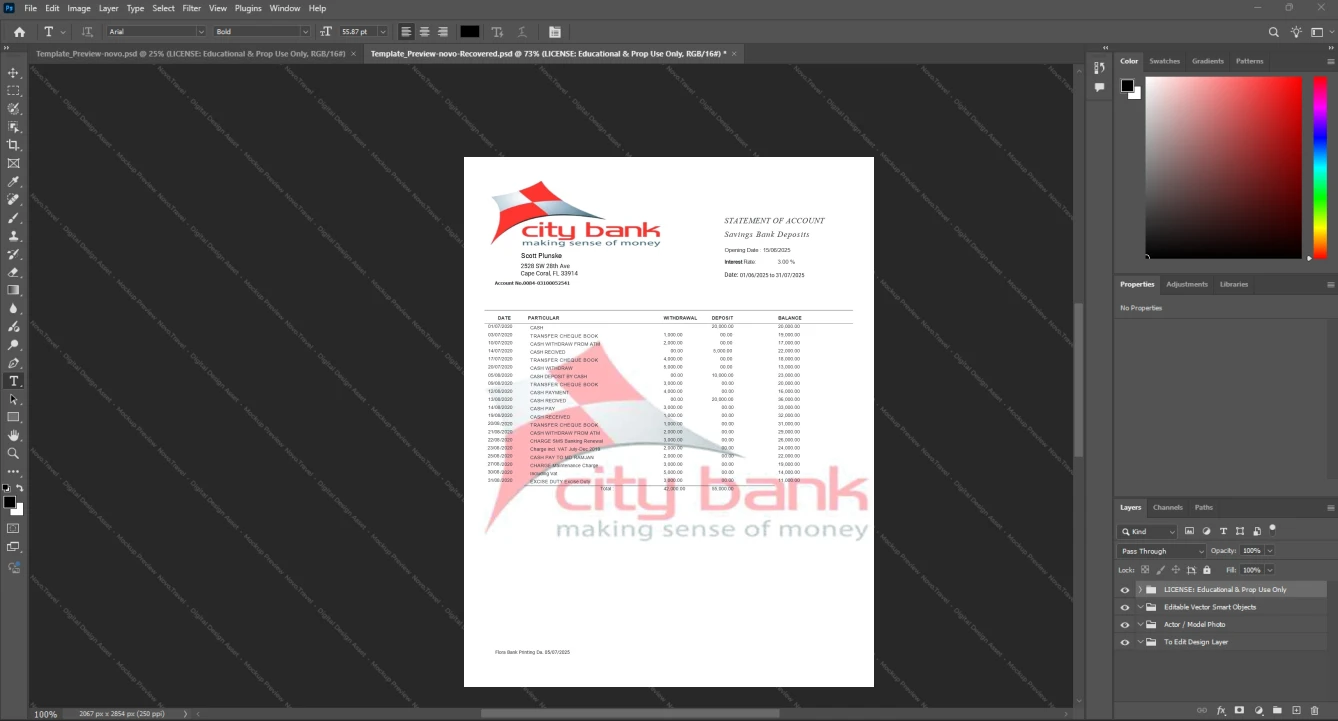The image size is (1338, 721).
Task: Toggle Lock all padlock icon
Action: (x=1207, y=570)
